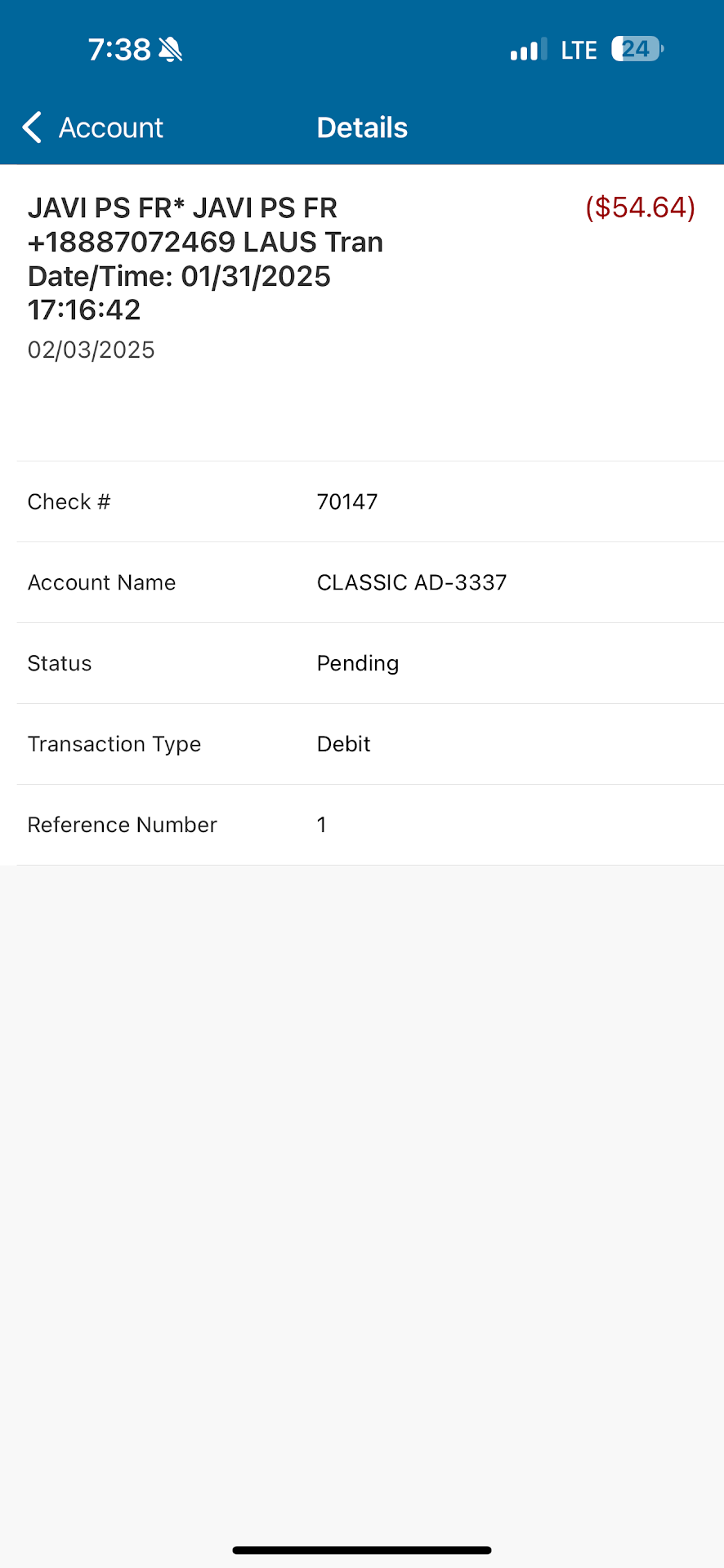The height and width of the screenshot is (1568, 724).
Task: Tap the 02/03/2025 posting date
Action: pyautogui.click(x=92, y=350)
